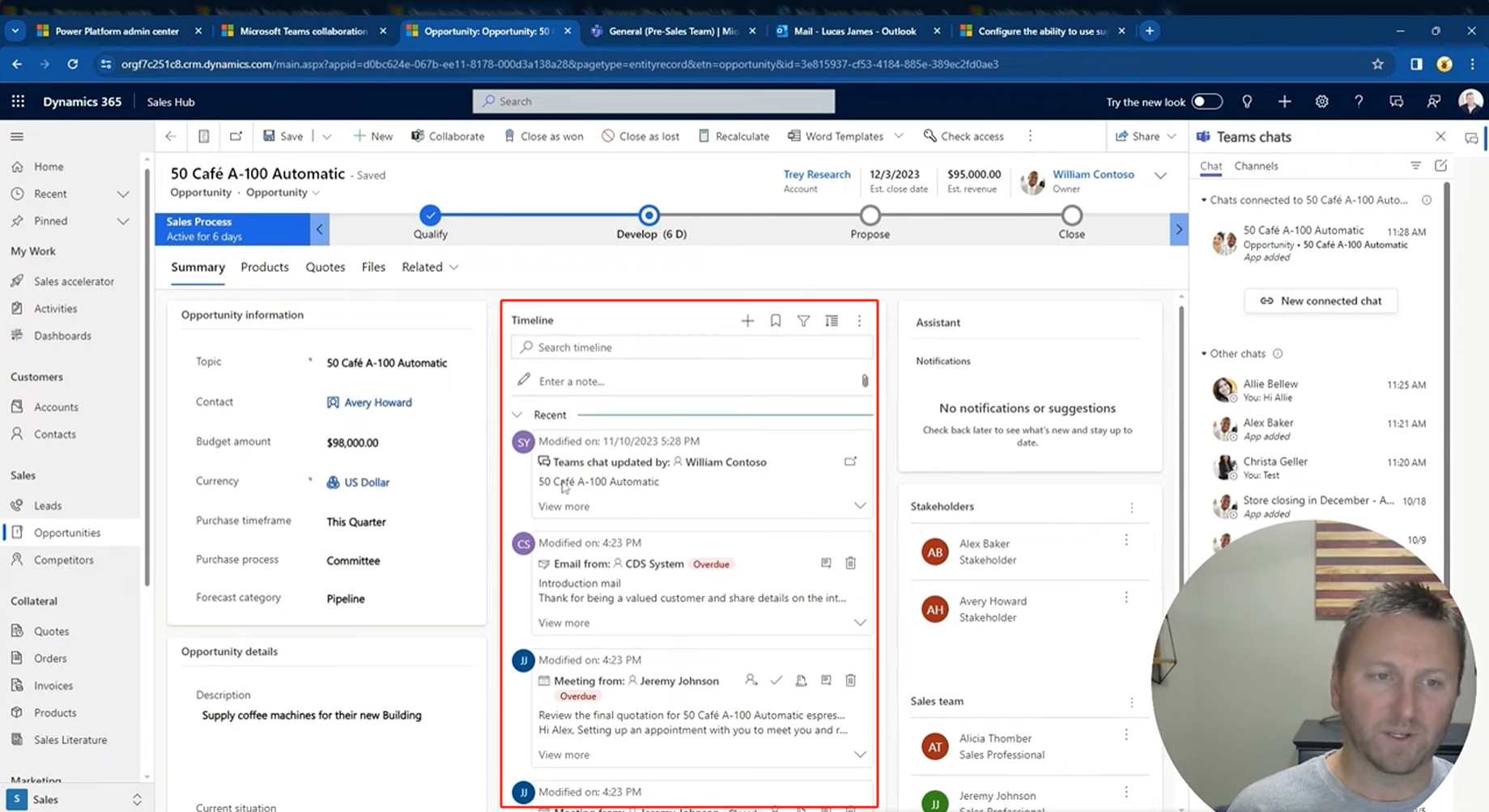Click the plus quick create icon in header
The height and width of the screenshot is (812, 1489).
pyautogui.click(x=1284, y=101)
